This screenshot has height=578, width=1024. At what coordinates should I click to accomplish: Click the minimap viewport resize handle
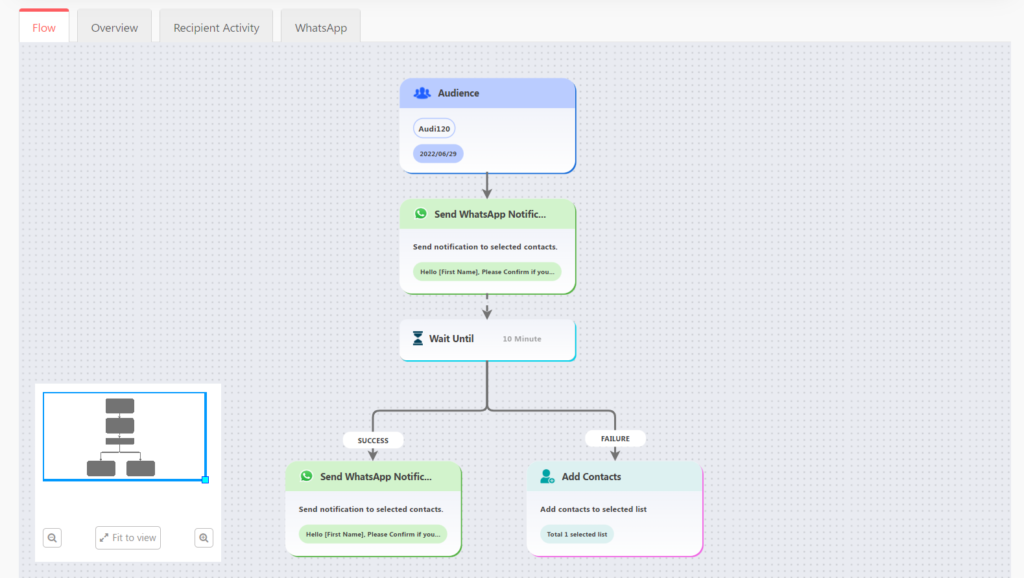coord(205,480)
